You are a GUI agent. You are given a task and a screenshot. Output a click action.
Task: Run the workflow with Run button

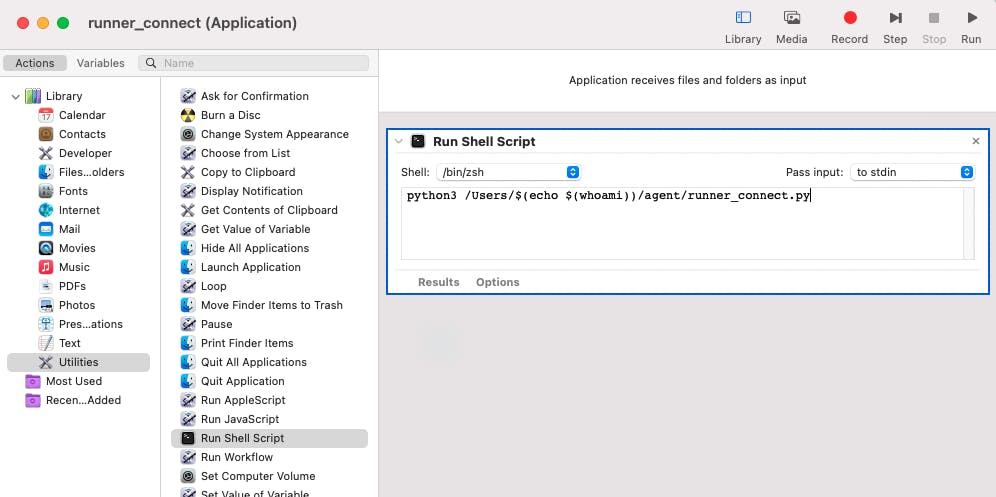click(x=971, y=27)
